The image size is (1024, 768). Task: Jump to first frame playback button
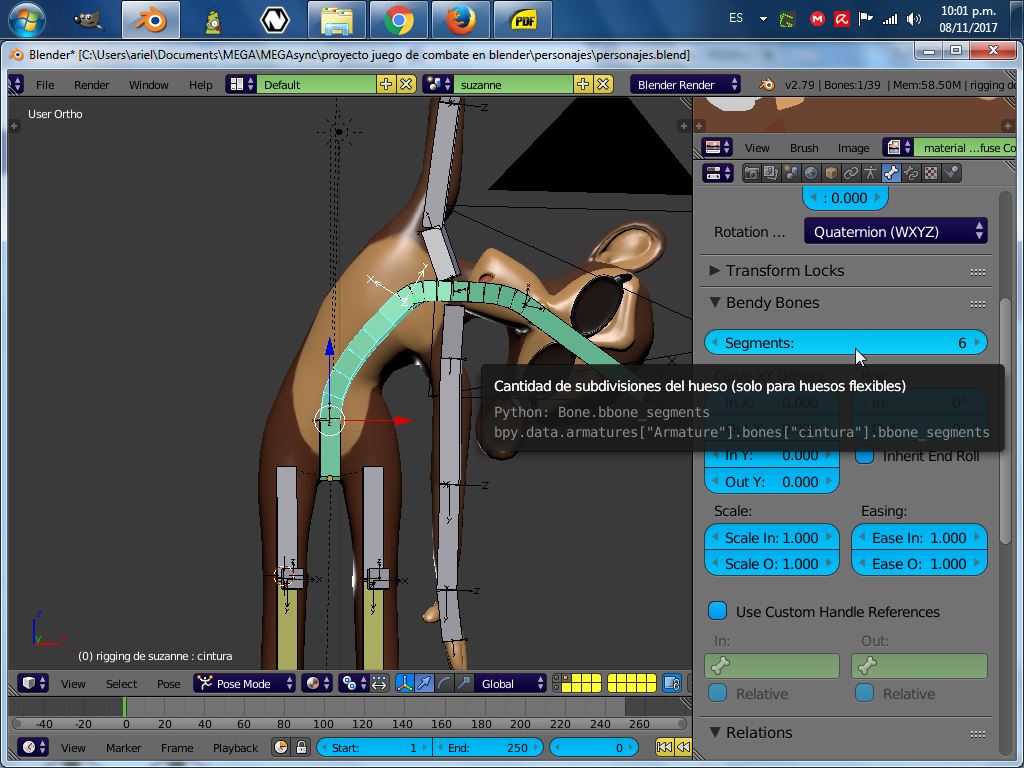tap(664, 747)
